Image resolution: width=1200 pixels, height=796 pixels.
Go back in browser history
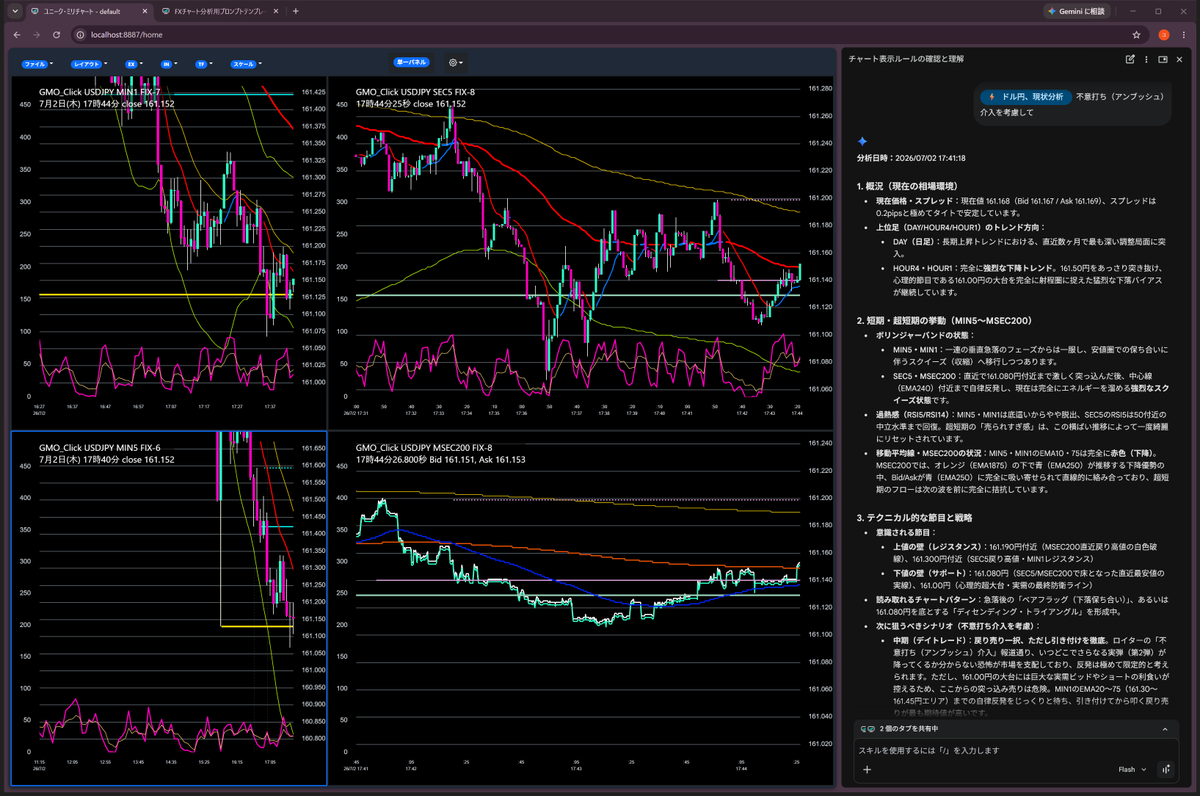(16, 34)
